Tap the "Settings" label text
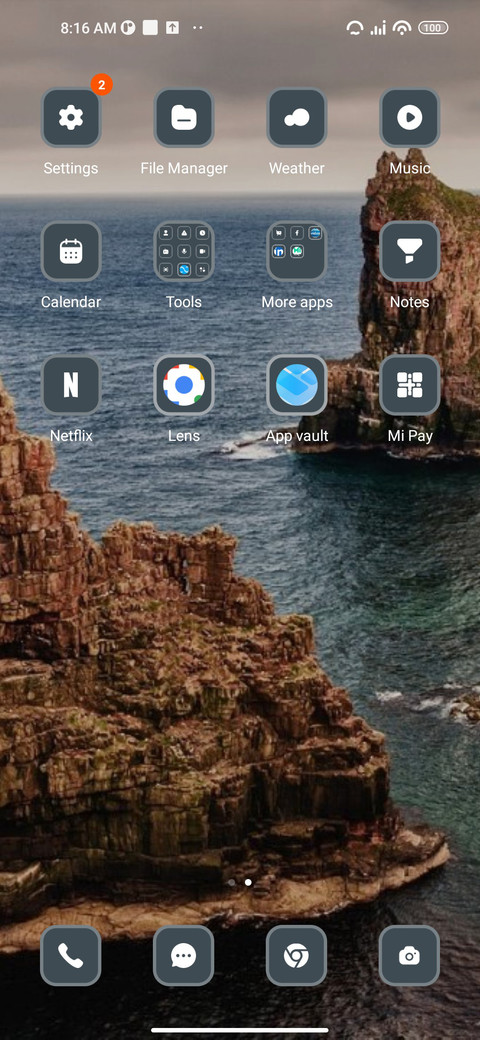 (71, 168)
